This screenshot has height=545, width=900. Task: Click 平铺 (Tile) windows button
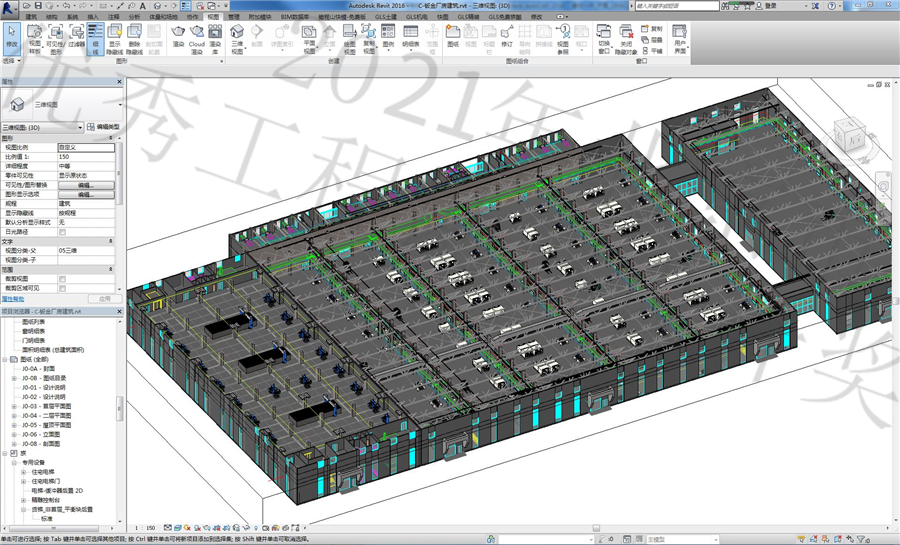(652, 50)
